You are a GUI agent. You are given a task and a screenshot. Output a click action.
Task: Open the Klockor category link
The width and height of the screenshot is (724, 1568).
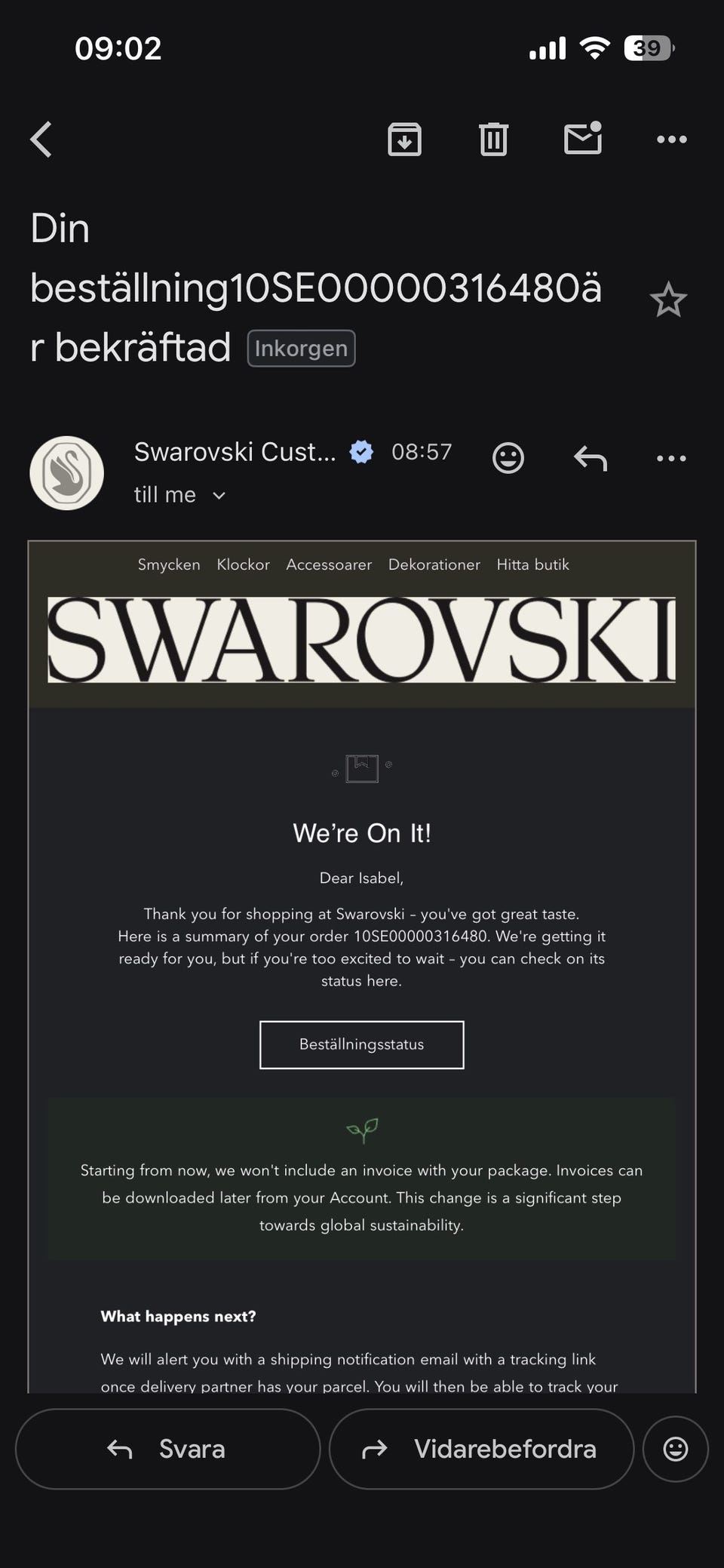(x=243, y=564)
